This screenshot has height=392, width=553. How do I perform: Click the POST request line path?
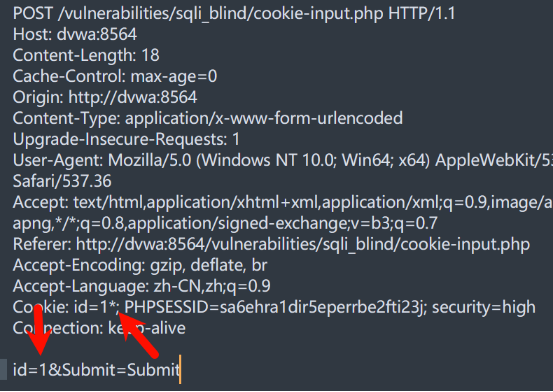(x=220, y=14)
